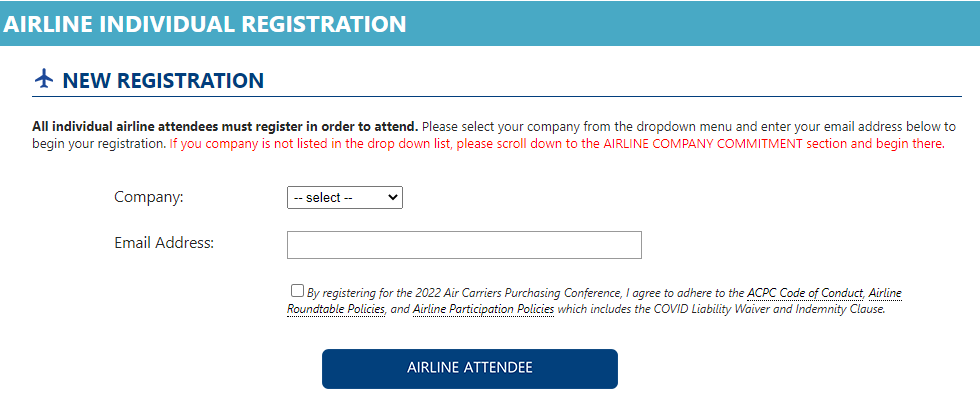Click the blue divider under New Registration
This screenshot has width=980, height=403.
(x=497, y=96)
